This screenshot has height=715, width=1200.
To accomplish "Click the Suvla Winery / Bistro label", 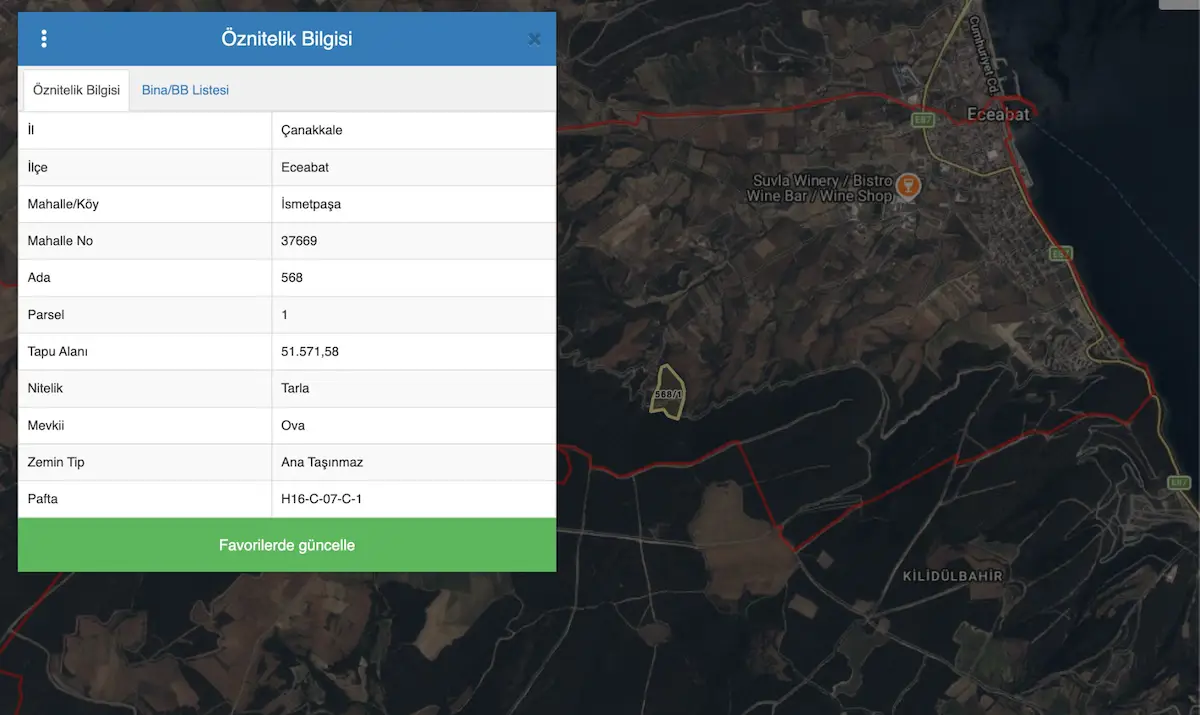I will 821,188.
